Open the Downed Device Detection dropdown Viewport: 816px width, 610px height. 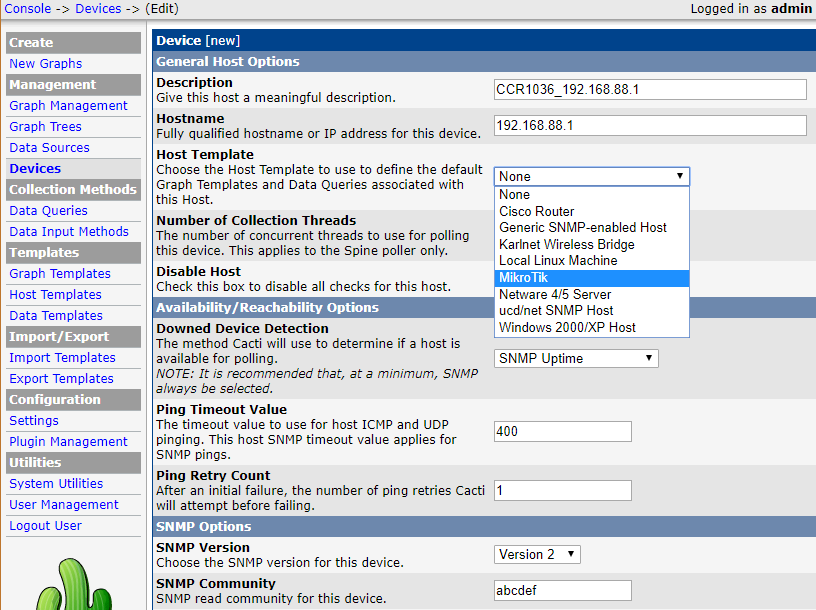pyautogui.click(x=576, y=358)
